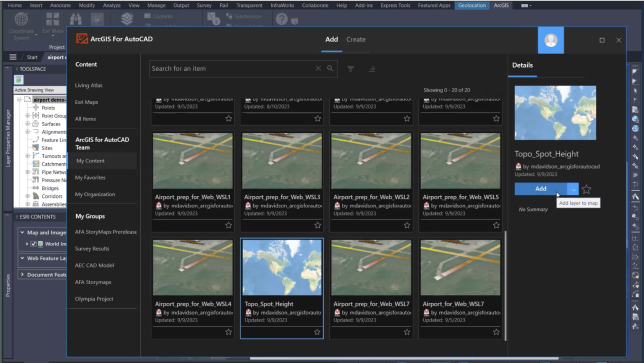Switch to the Create tab

point(356,39)
